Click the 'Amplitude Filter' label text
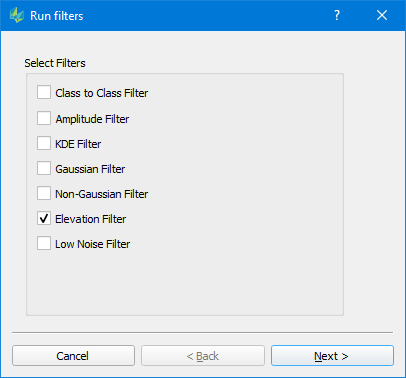The height and width of the screenshot is (378, 406). click(x=92, y=119)
